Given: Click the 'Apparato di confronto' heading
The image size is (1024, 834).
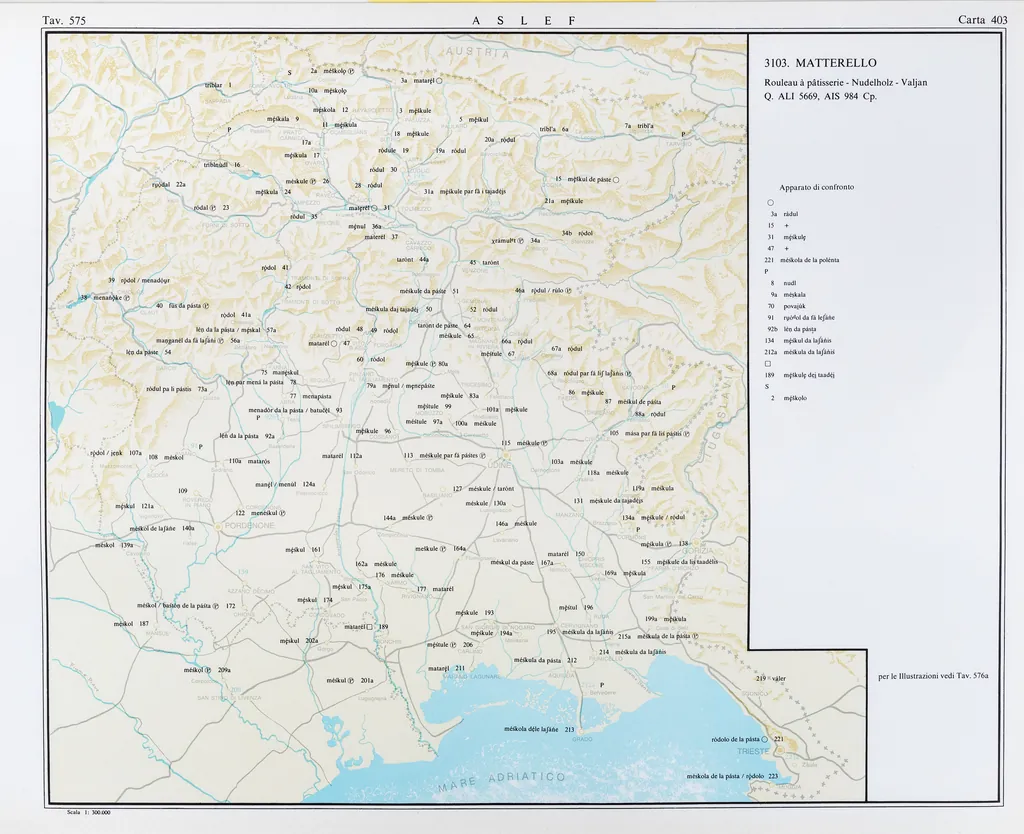Looking at the screenshot, I should pos(816,187).
